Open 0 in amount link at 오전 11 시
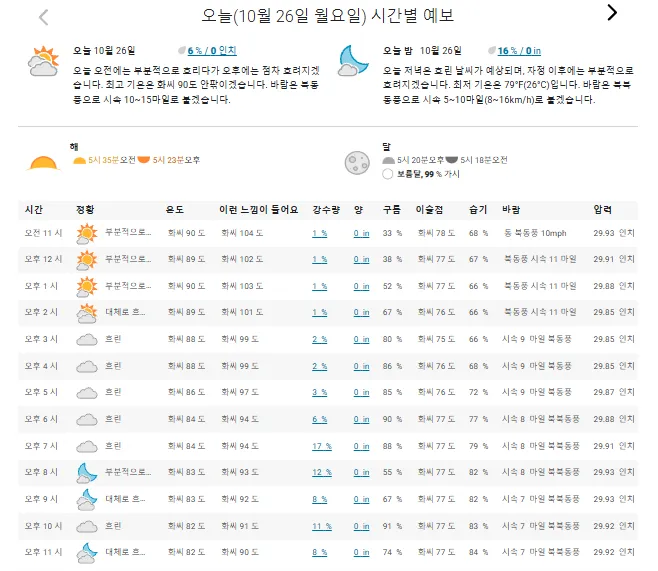This screenshot has width=658, height=571. [x=361, y=233]
